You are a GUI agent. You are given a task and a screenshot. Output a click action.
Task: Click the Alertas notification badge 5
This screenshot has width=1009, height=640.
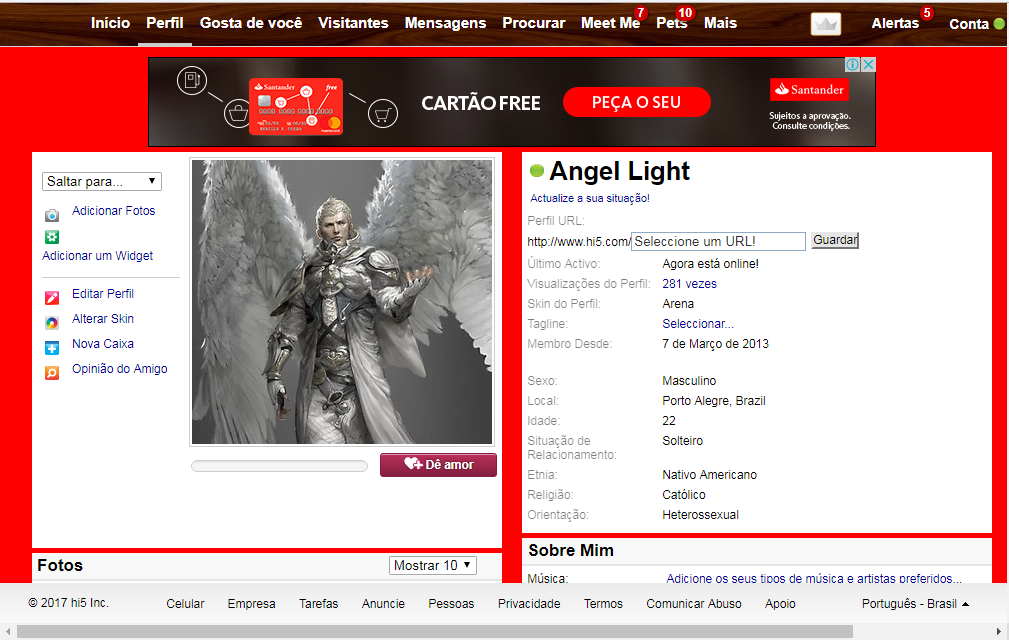[x=927, y=12]
